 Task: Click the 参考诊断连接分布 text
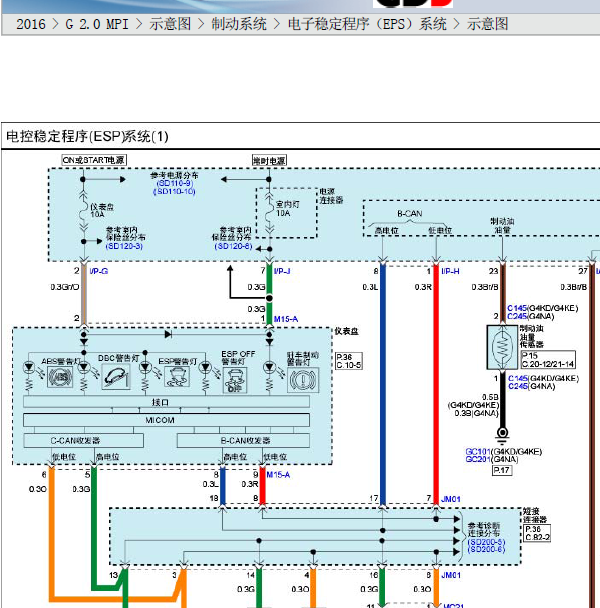484,529
